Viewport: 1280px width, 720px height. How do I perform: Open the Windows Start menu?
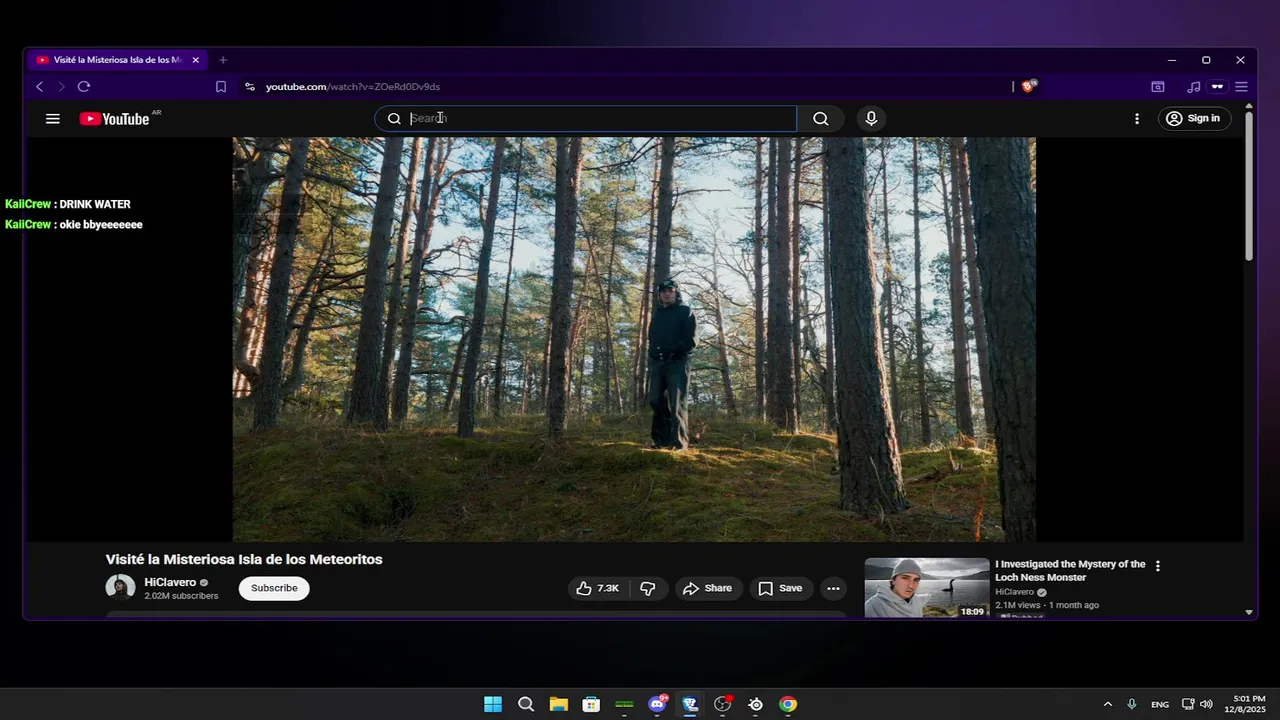click(x=493, y=704)
